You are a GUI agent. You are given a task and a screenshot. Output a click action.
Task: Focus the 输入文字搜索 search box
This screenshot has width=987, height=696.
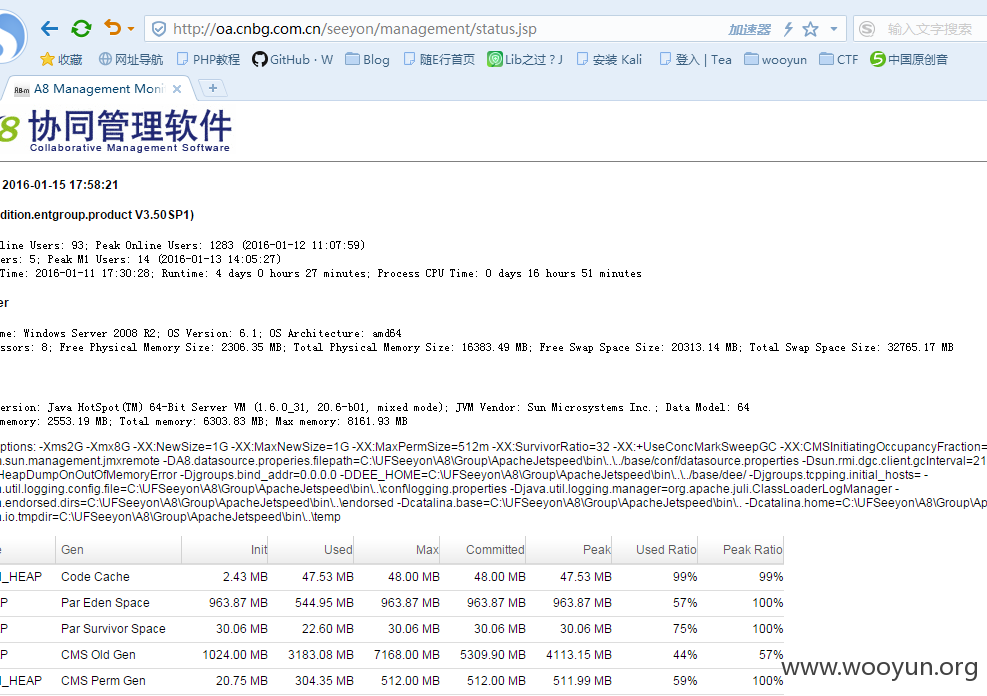[930, 29]
